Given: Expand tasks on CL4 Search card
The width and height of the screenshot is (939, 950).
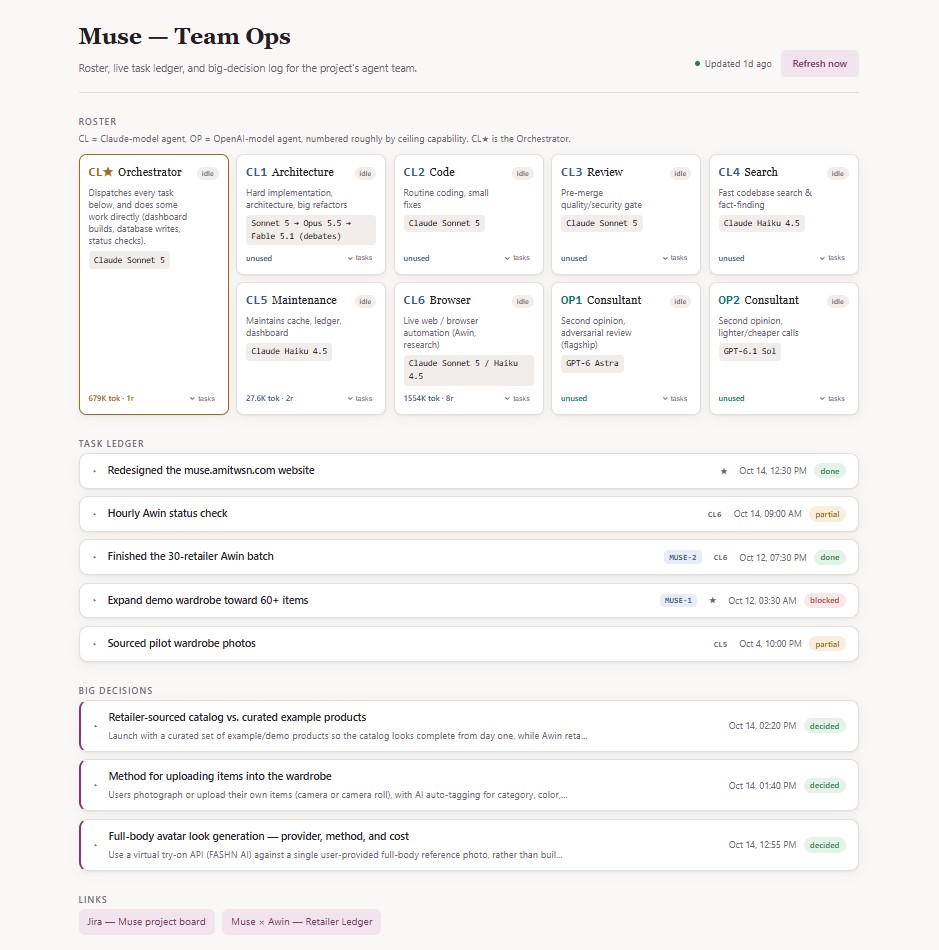Looking at the screenshot, I should pyautogui.click(x=832, y=258).
